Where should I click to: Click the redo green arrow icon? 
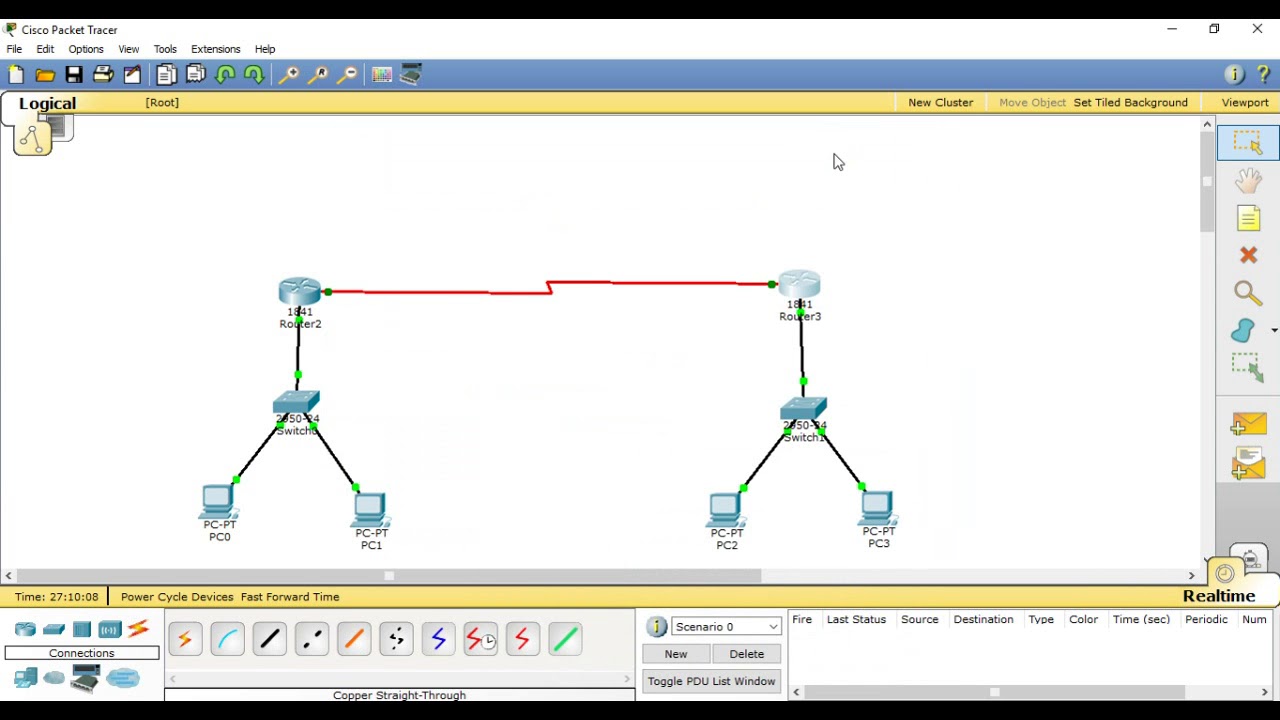click(x=254, y=75)
